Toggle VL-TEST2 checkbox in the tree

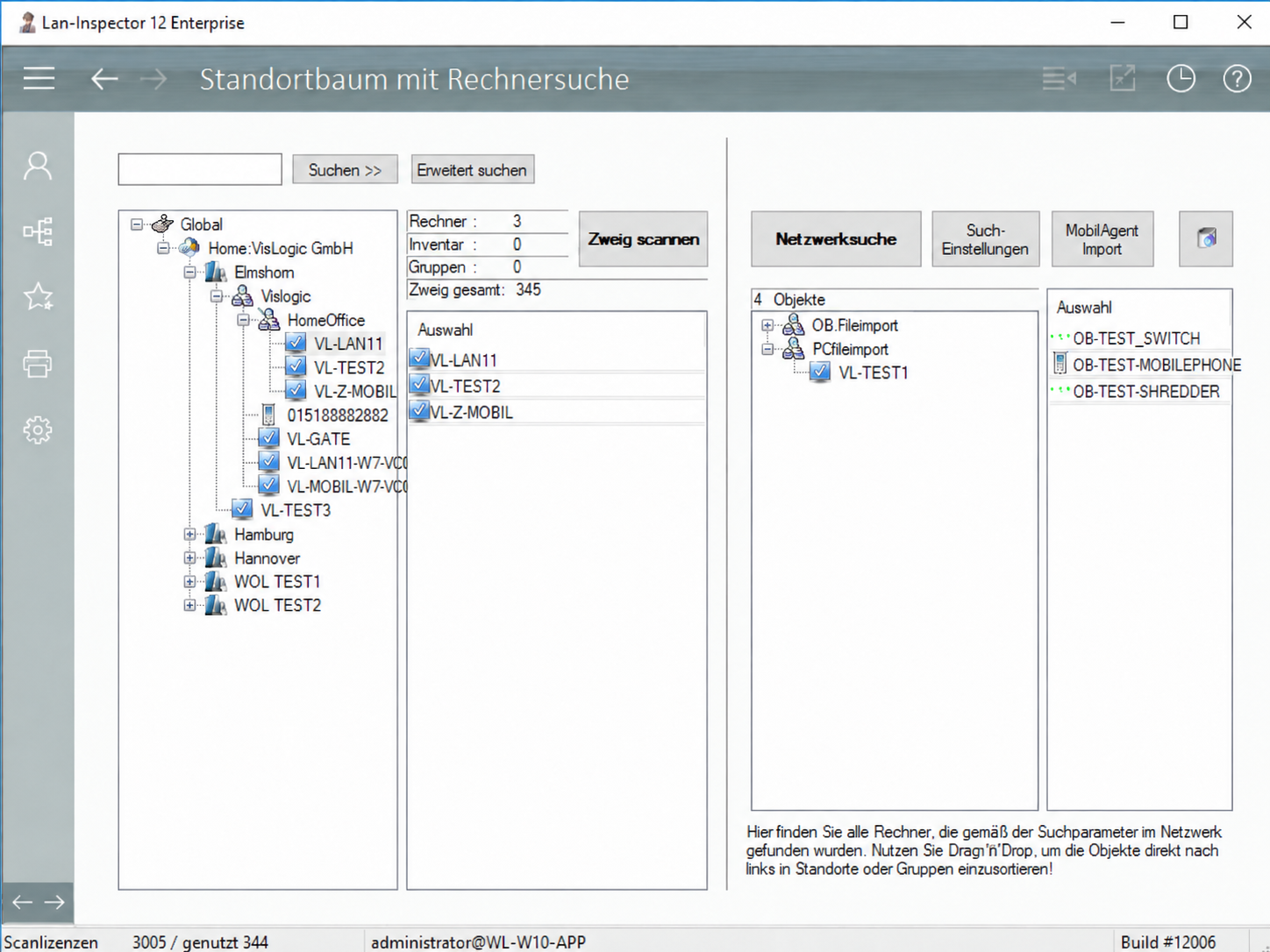[296, 367]
